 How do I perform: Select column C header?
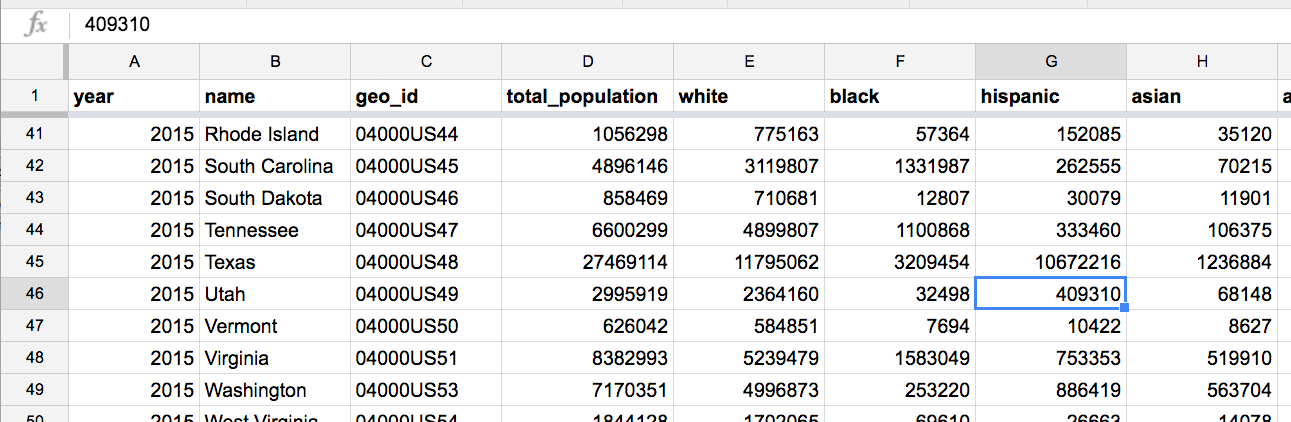pyautogui.click(x=426, y=61)
